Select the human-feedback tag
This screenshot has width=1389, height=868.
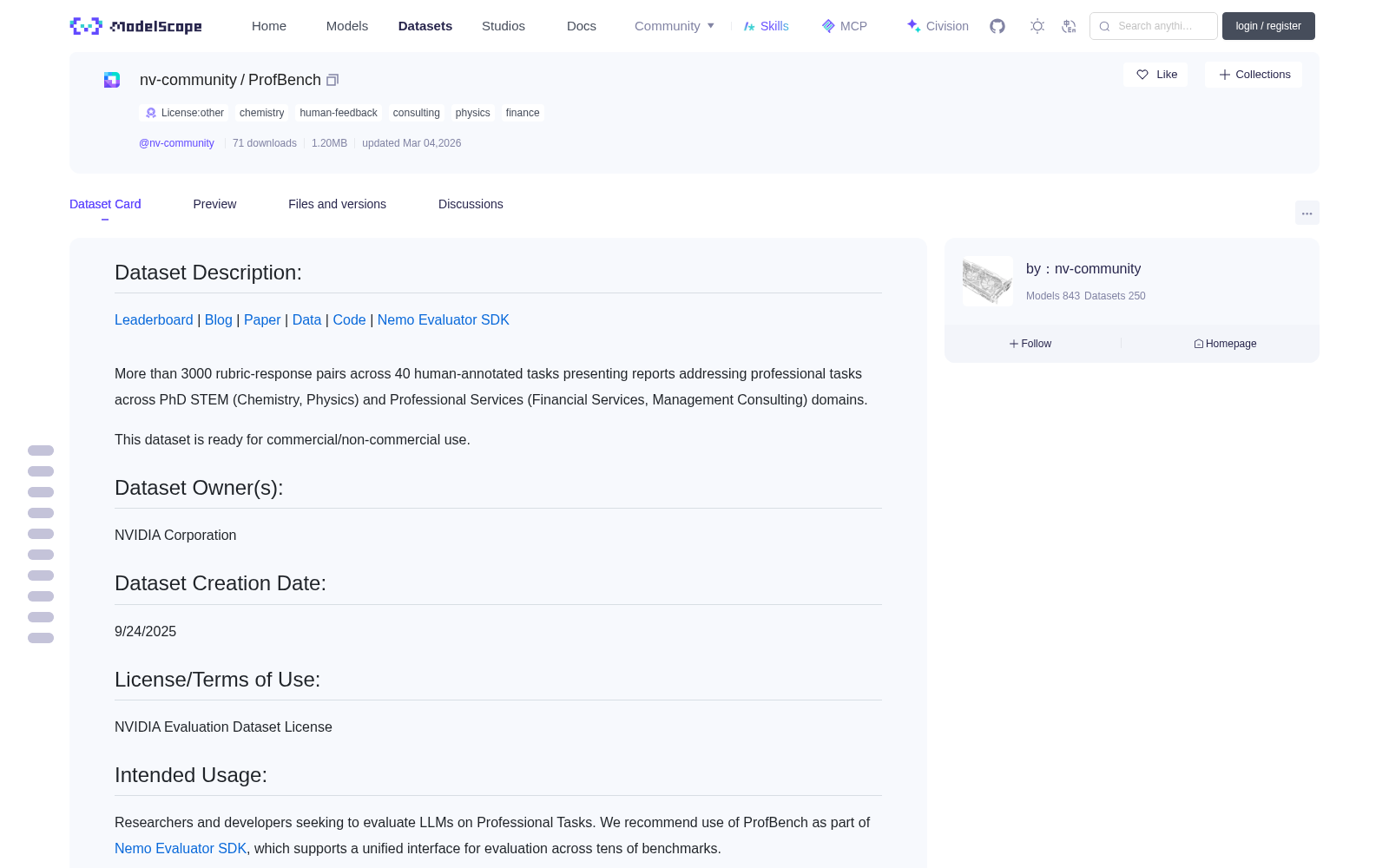(339, 113)
